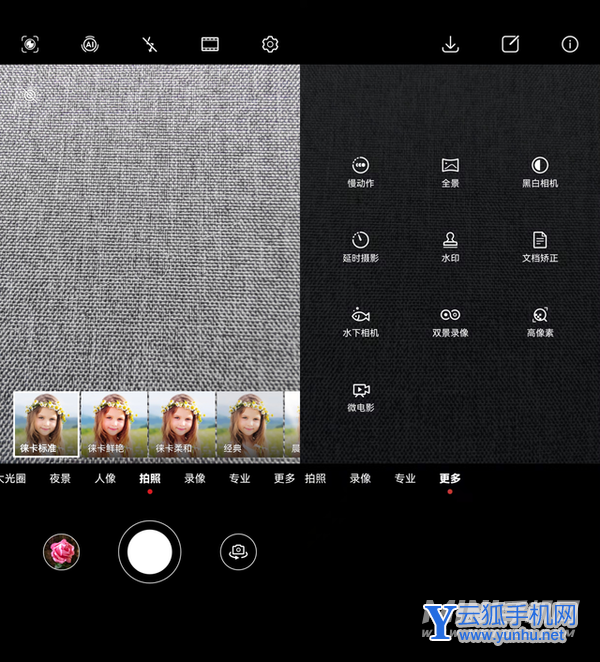Tap the download modes icon

coord(450,44)
